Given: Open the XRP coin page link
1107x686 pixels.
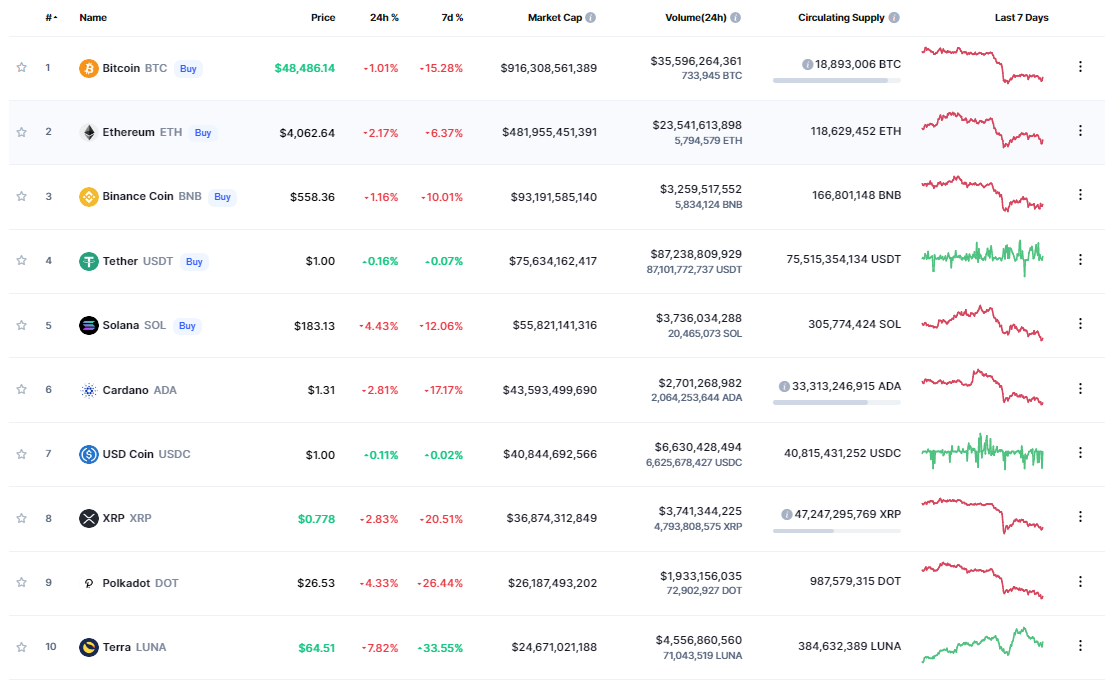Looking at the screenshot, I should (127, 518).
